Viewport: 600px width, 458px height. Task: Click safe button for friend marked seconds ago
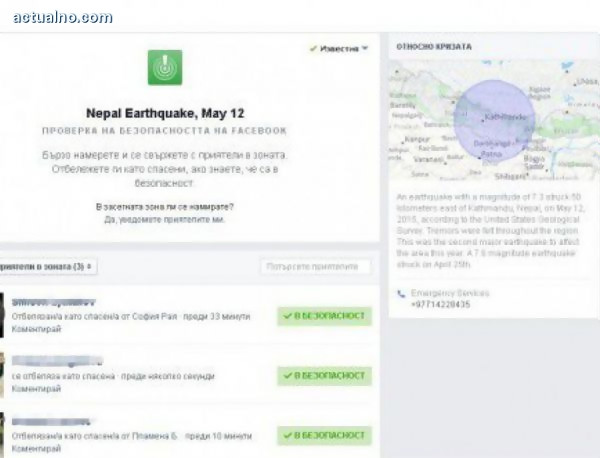click(324, 376)
